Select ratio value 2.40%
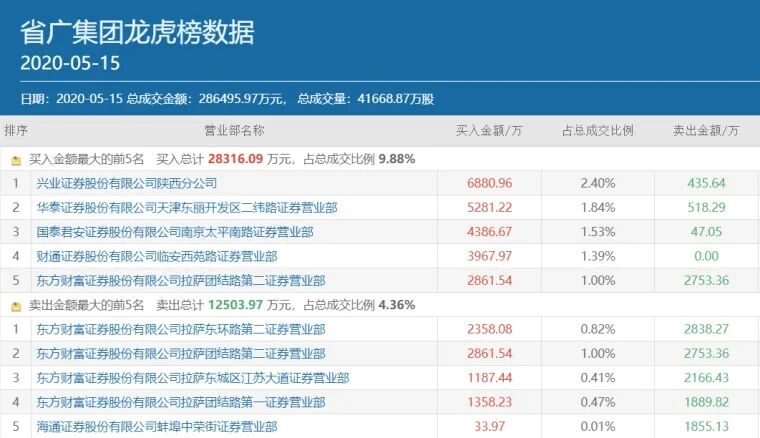This screenshot has width=760, height=438. (x=598, y=183)
